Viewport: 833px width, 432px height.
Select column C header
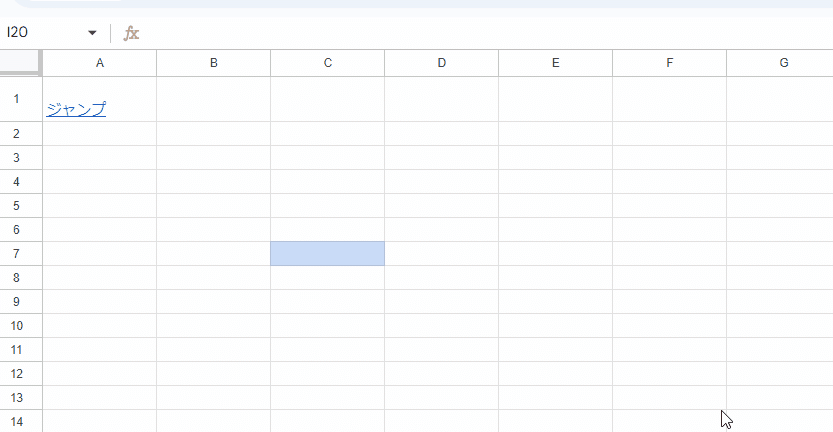pos(328,63)
